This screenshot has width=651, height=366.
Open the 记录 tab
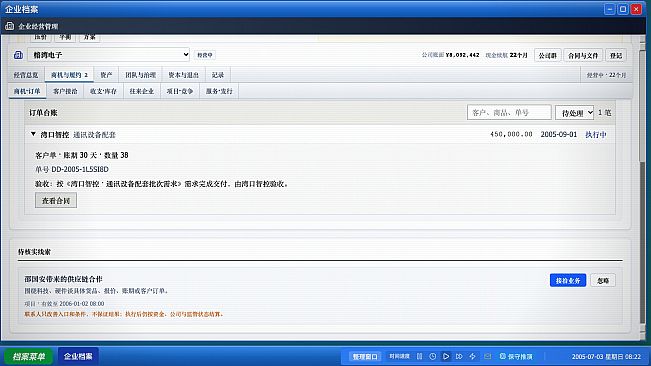coord(218,75)
